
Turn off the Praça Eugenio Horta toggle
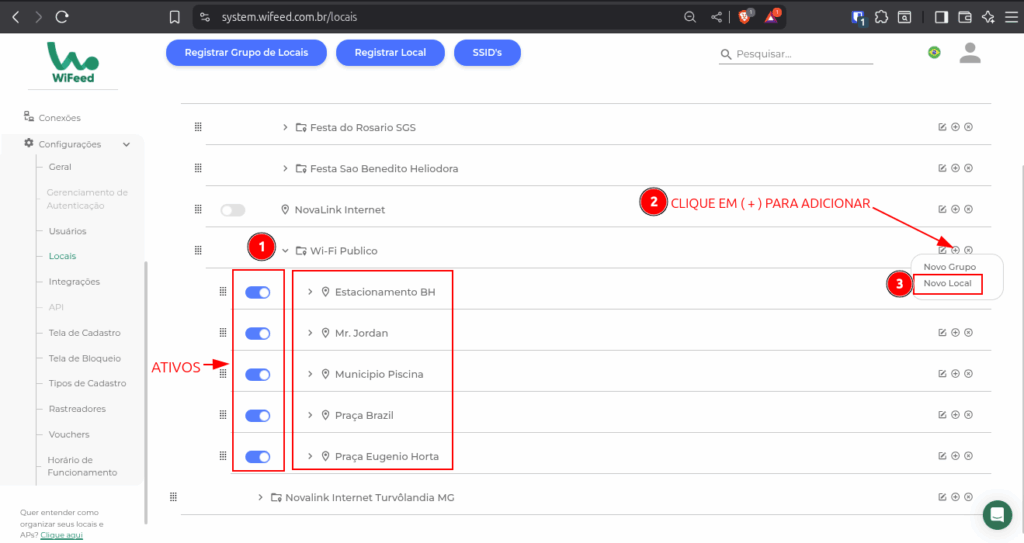(258, 456)
